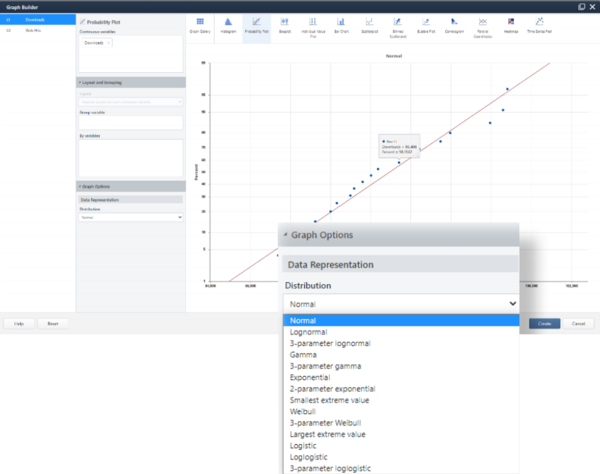Image resolution: width=600 pixels, height=474 pixels.
Task: Open the Layout dropdown
Action: (131, 102)
